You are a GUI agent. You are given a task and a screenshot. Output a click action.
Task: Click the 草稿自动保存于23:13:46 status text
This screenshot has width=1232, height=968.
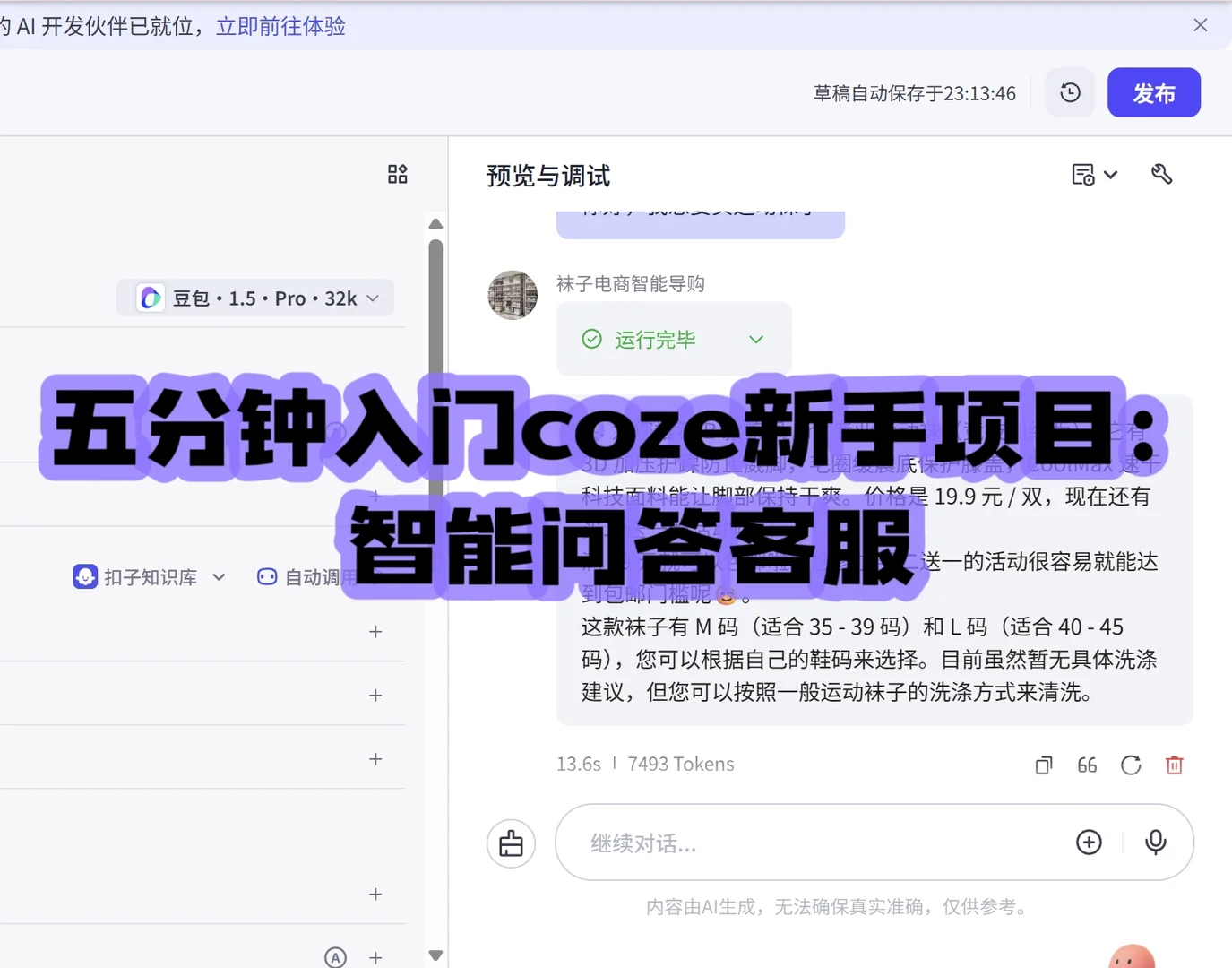coord(915,93)
